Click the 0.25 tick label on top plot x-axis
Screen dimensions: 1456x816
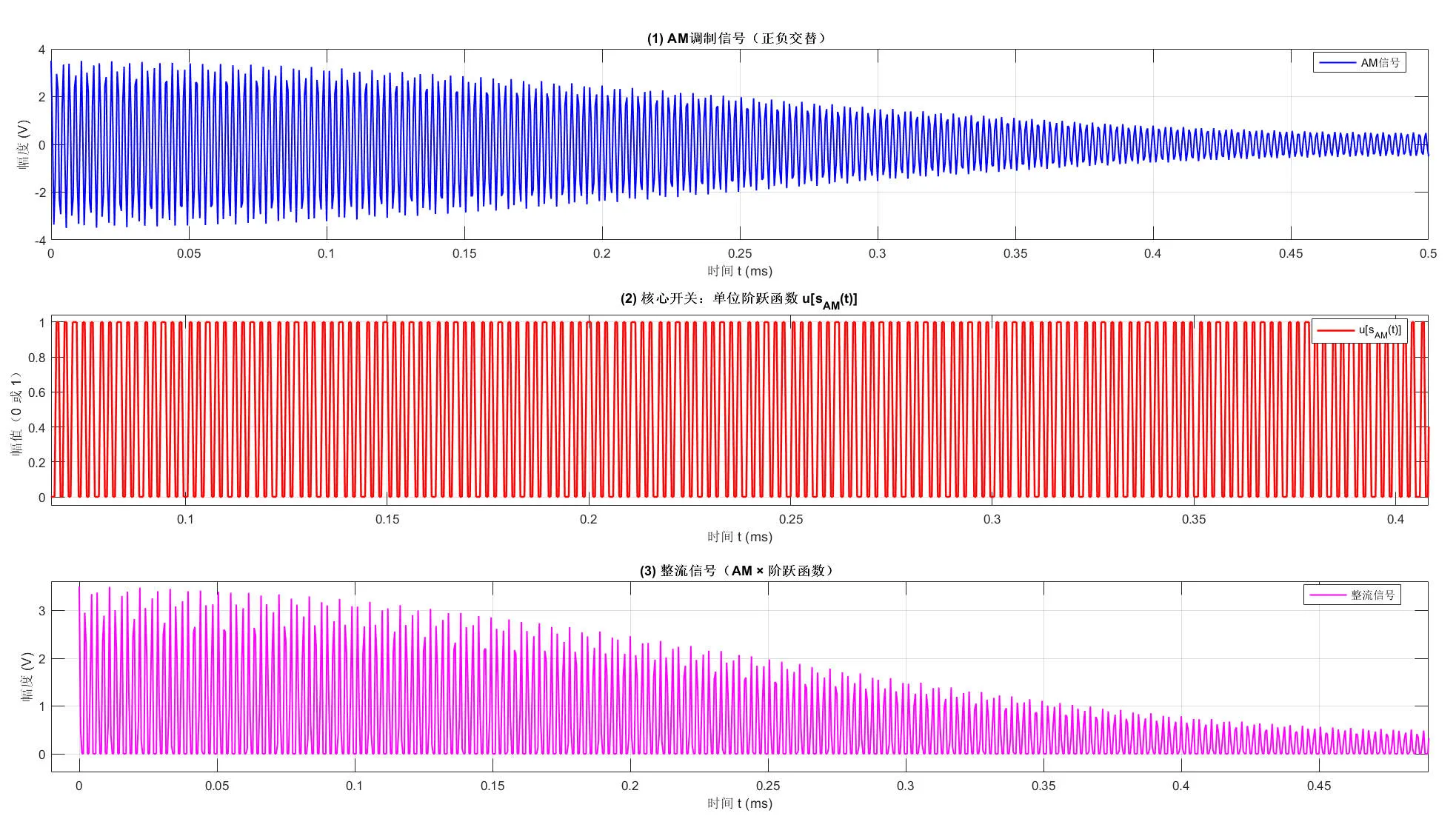pyautogui.click(x=739, y=254)
